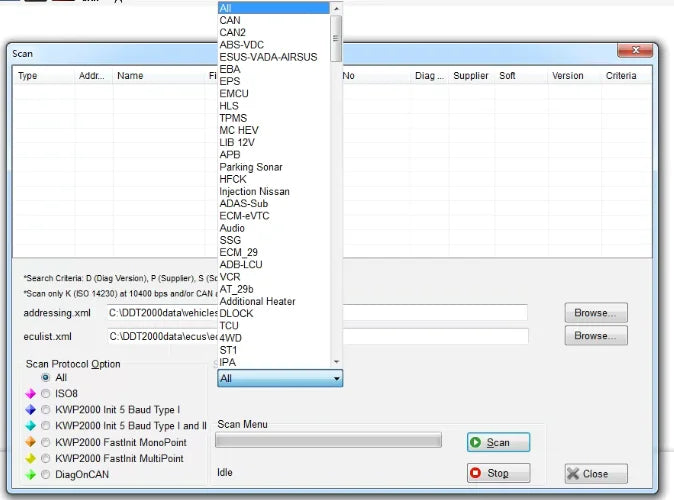The height and width of the screenshot is (500, 674).
Task: Click the Scan Menu progress bar
Action: pos(328,440)
